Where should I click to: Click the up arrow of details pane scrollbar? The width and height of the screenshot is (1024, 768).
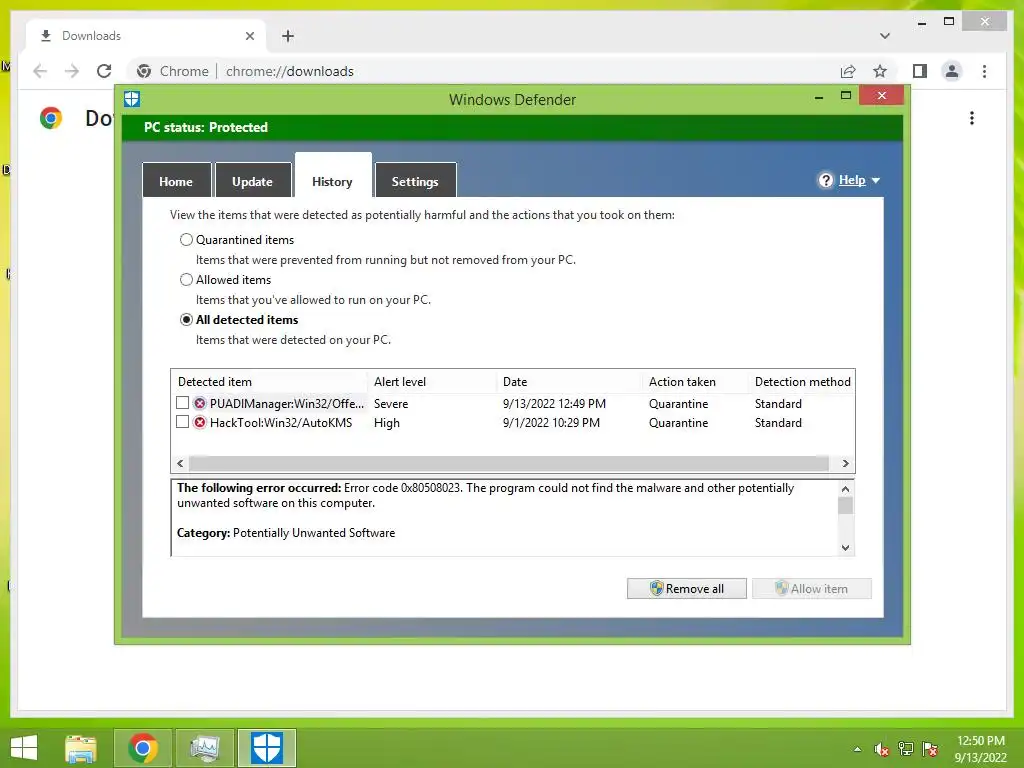[x=846, y=488]
